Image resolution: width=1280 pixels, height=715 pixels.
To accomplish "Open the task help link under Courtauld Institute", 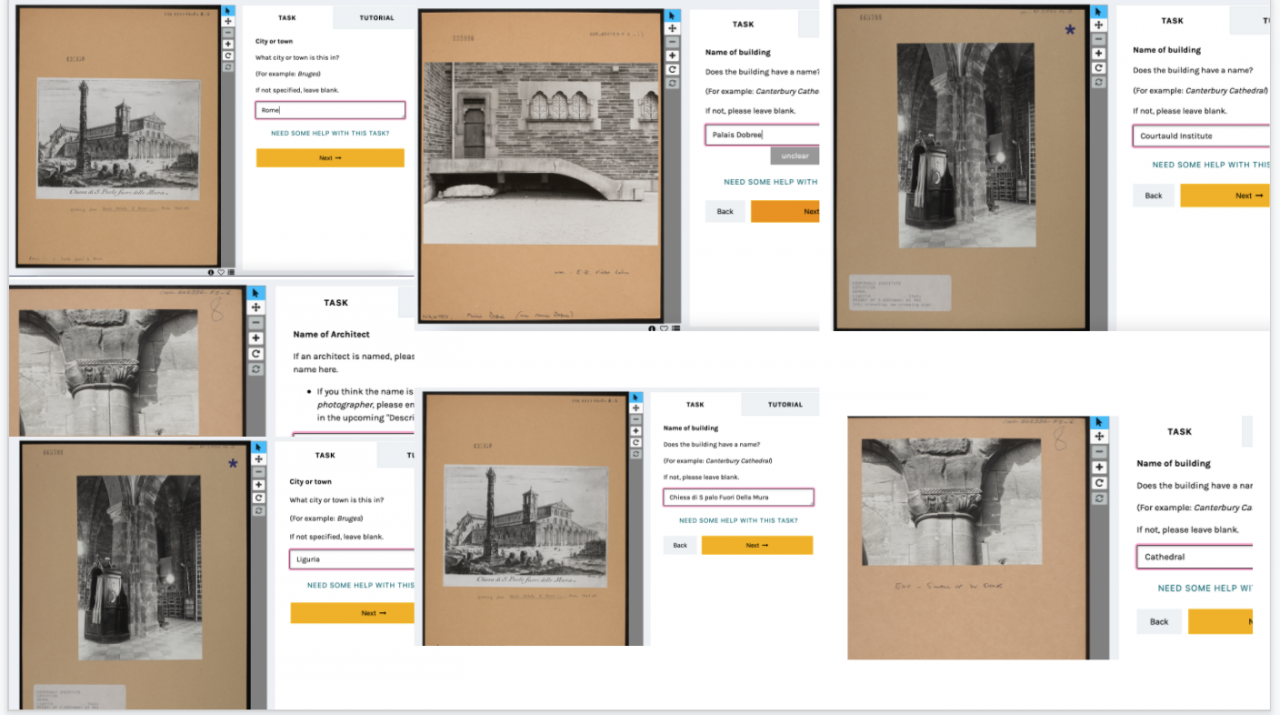I will [1211, 165].
